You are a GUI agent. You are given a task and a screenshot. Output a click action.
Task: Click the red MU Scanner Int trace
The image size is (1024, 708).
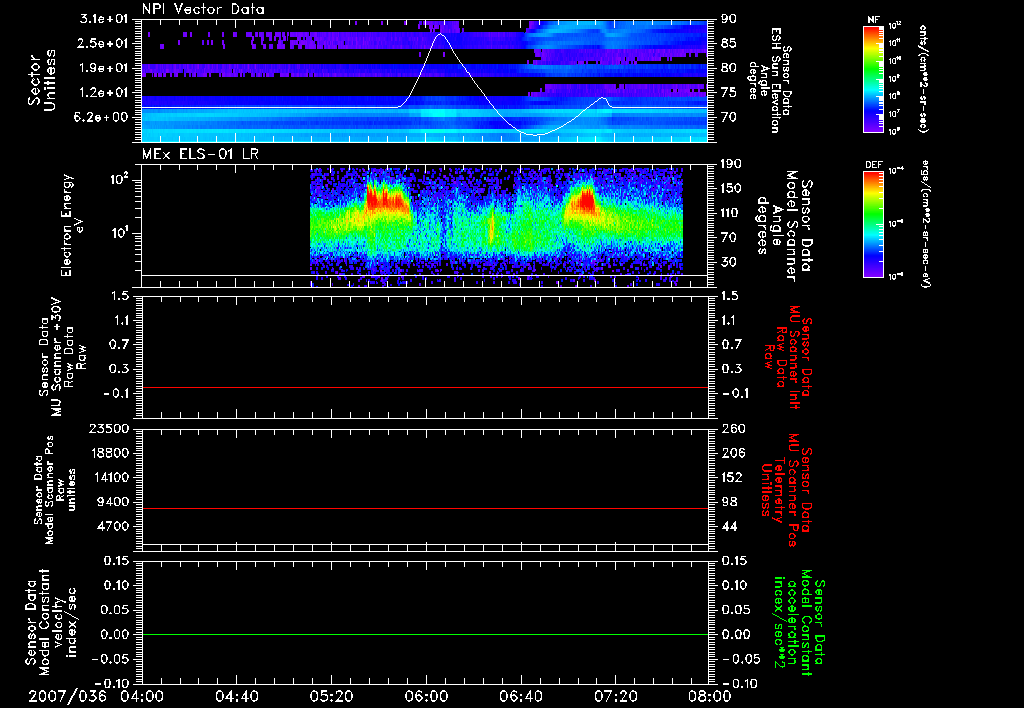click(x=424, y=387)
